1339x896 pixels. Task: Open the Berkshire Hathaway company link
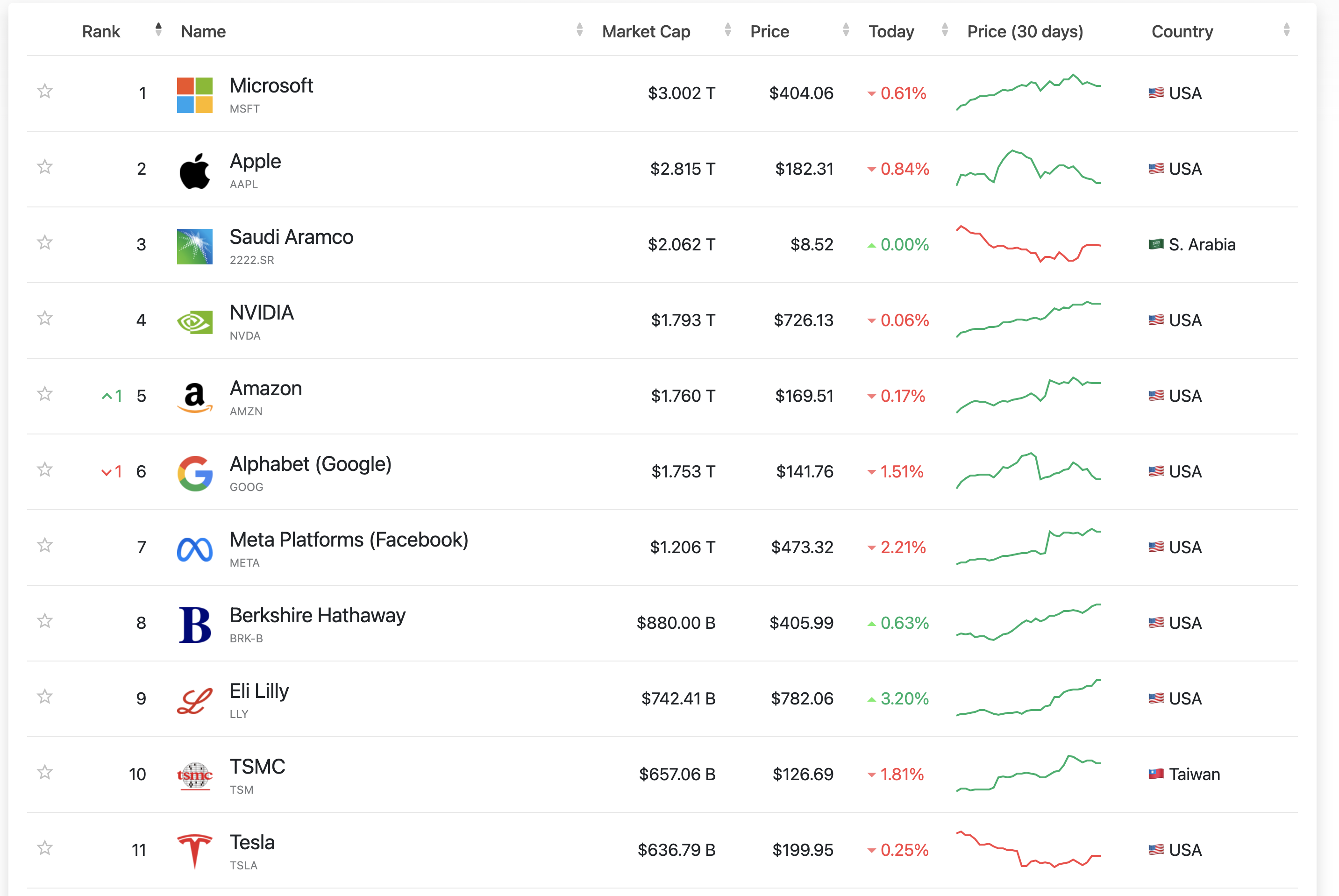point(317,615)
